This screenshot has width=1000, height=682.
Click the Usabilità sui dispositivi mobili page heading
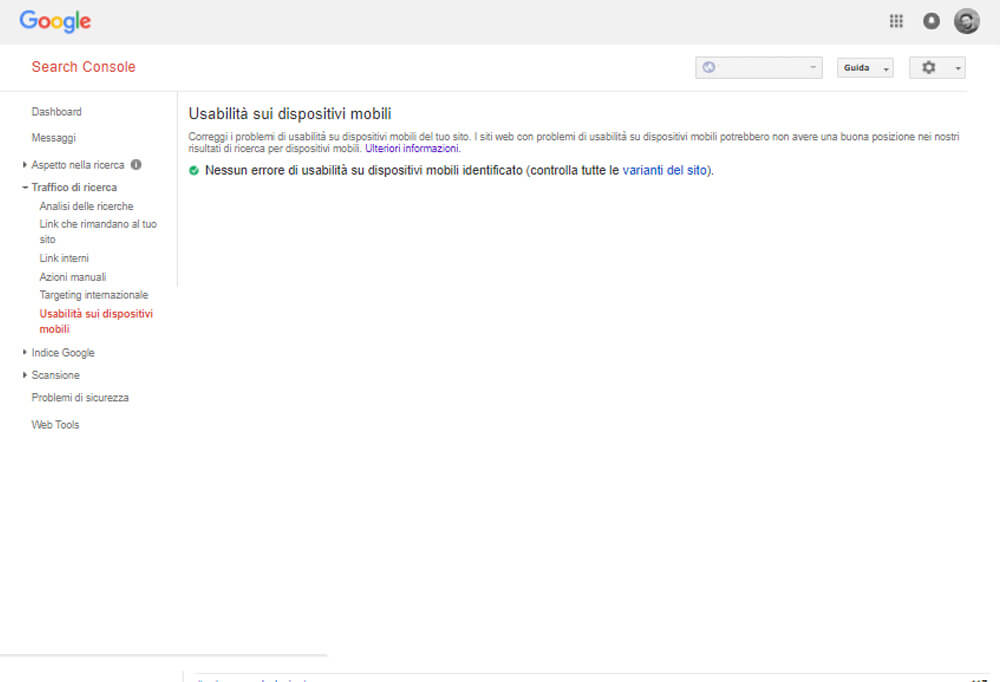pos(290,114)
